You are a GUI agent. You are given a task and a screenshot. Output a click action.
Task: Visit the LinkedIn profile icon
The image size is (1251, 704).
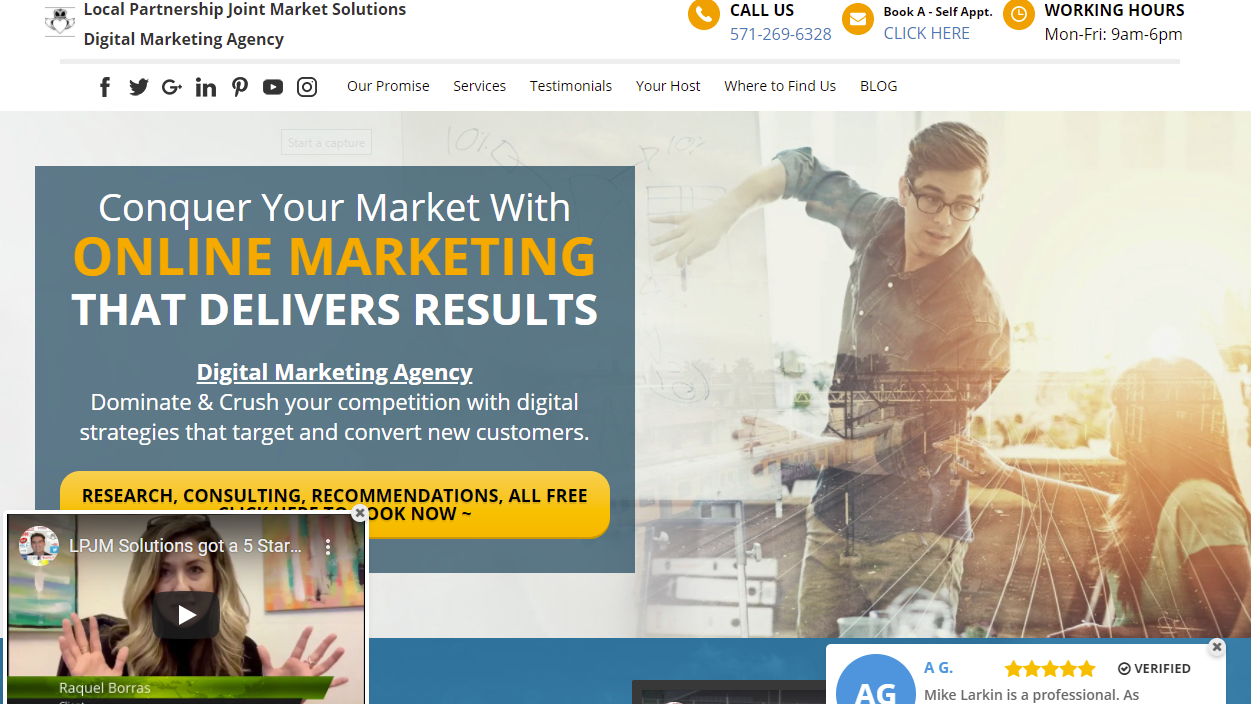[206, 87]
